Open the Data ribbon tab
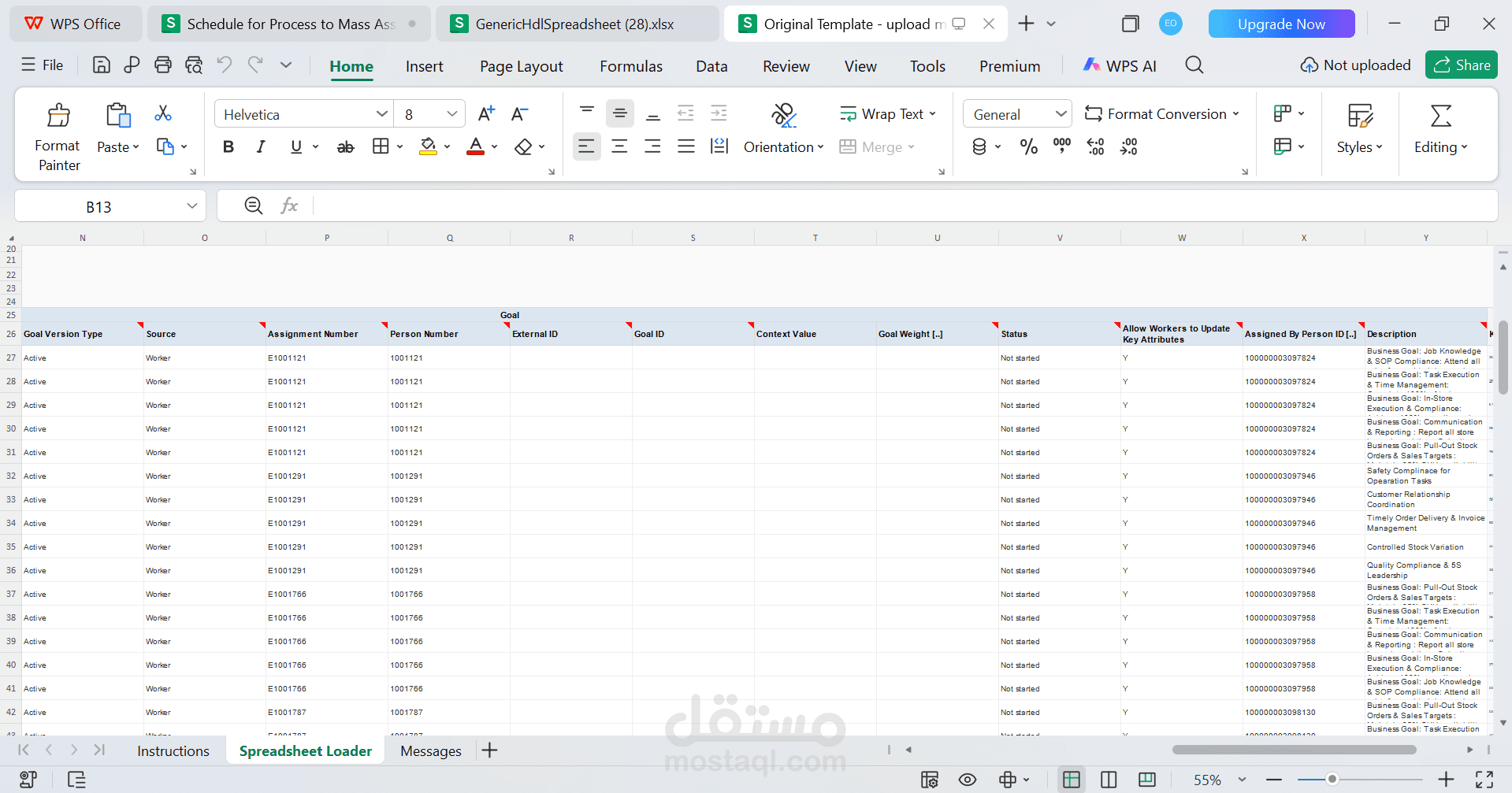The width and height of the screenshot is (1512, 793). point(711,66)
